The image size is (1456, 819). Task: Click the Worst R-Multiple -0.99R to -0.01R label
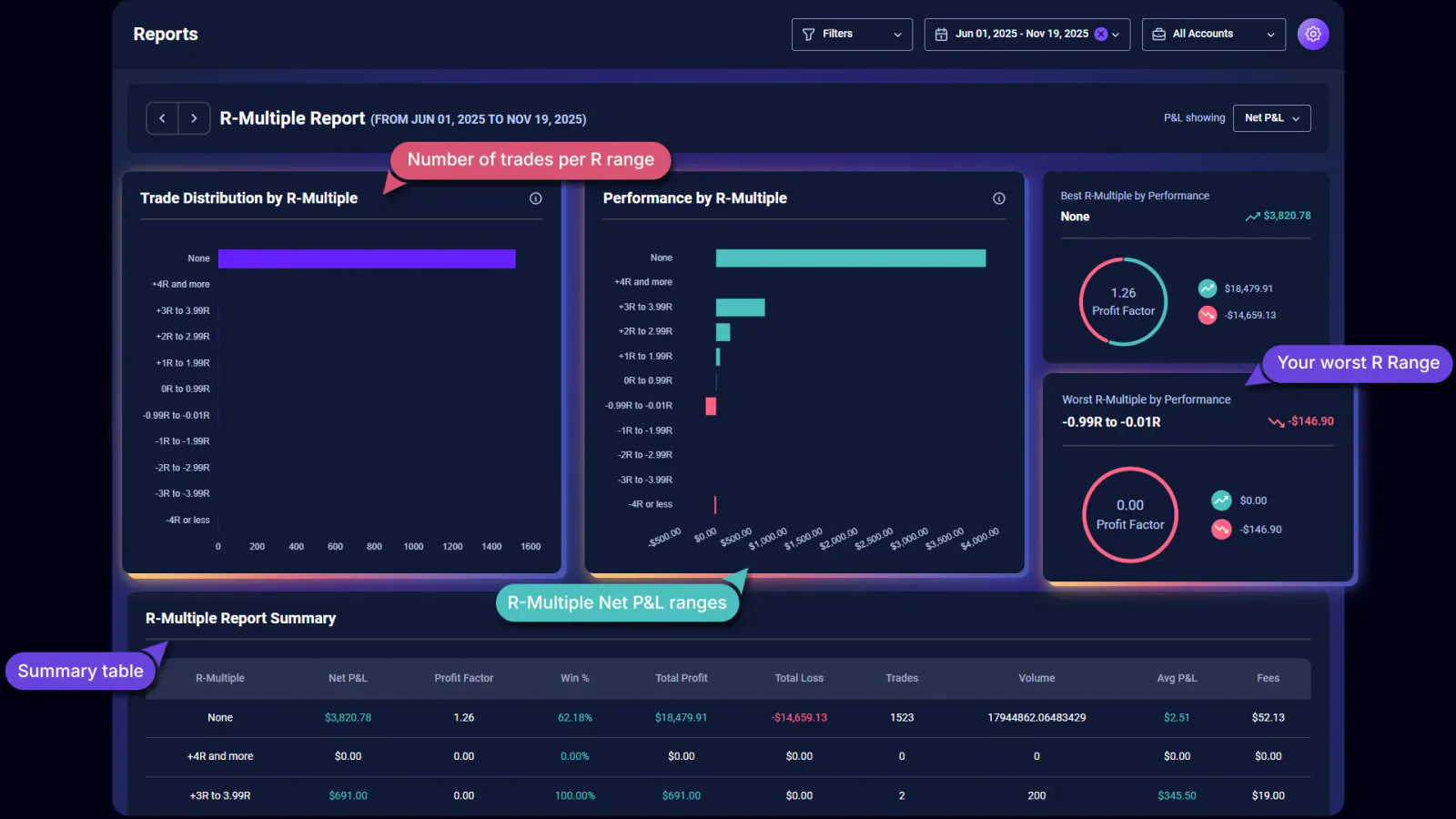(1111, 422)
